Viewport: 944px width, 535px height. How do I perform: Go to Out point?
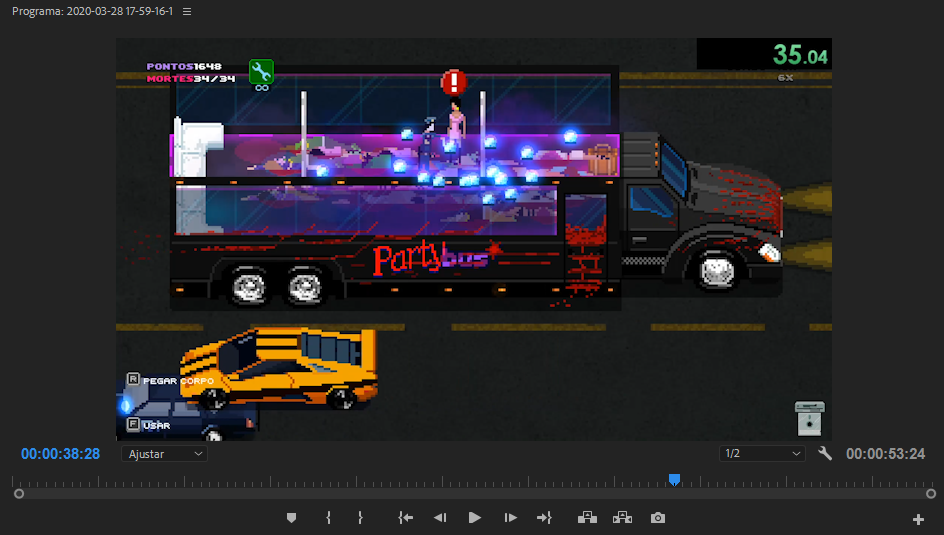click(x=544, y=518)
